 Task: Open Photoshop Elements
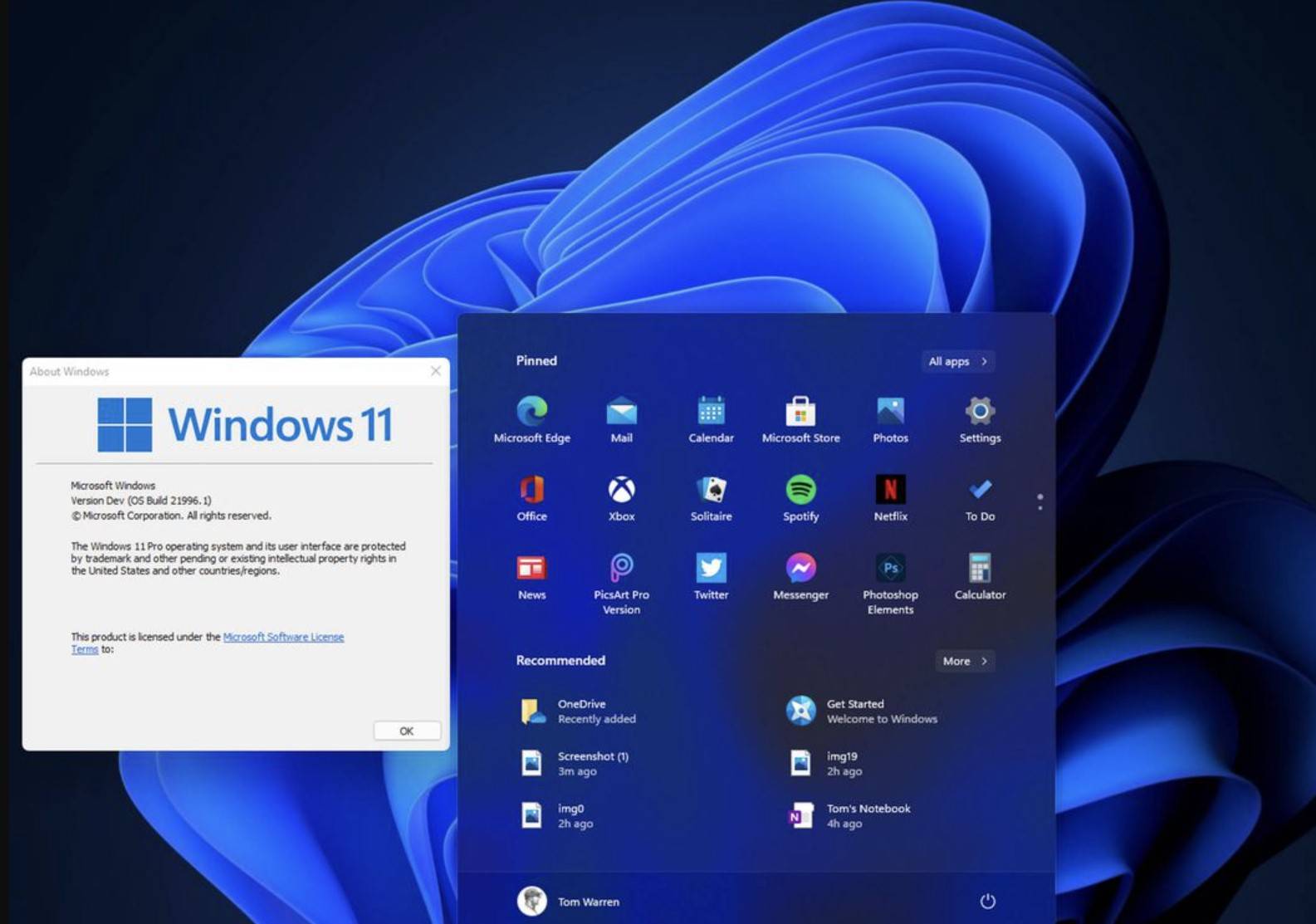click(890, 584)
